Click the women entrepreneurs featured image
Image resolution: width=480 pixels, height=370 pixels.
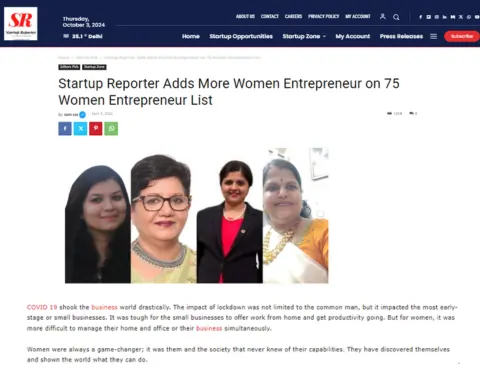[197, 215]
